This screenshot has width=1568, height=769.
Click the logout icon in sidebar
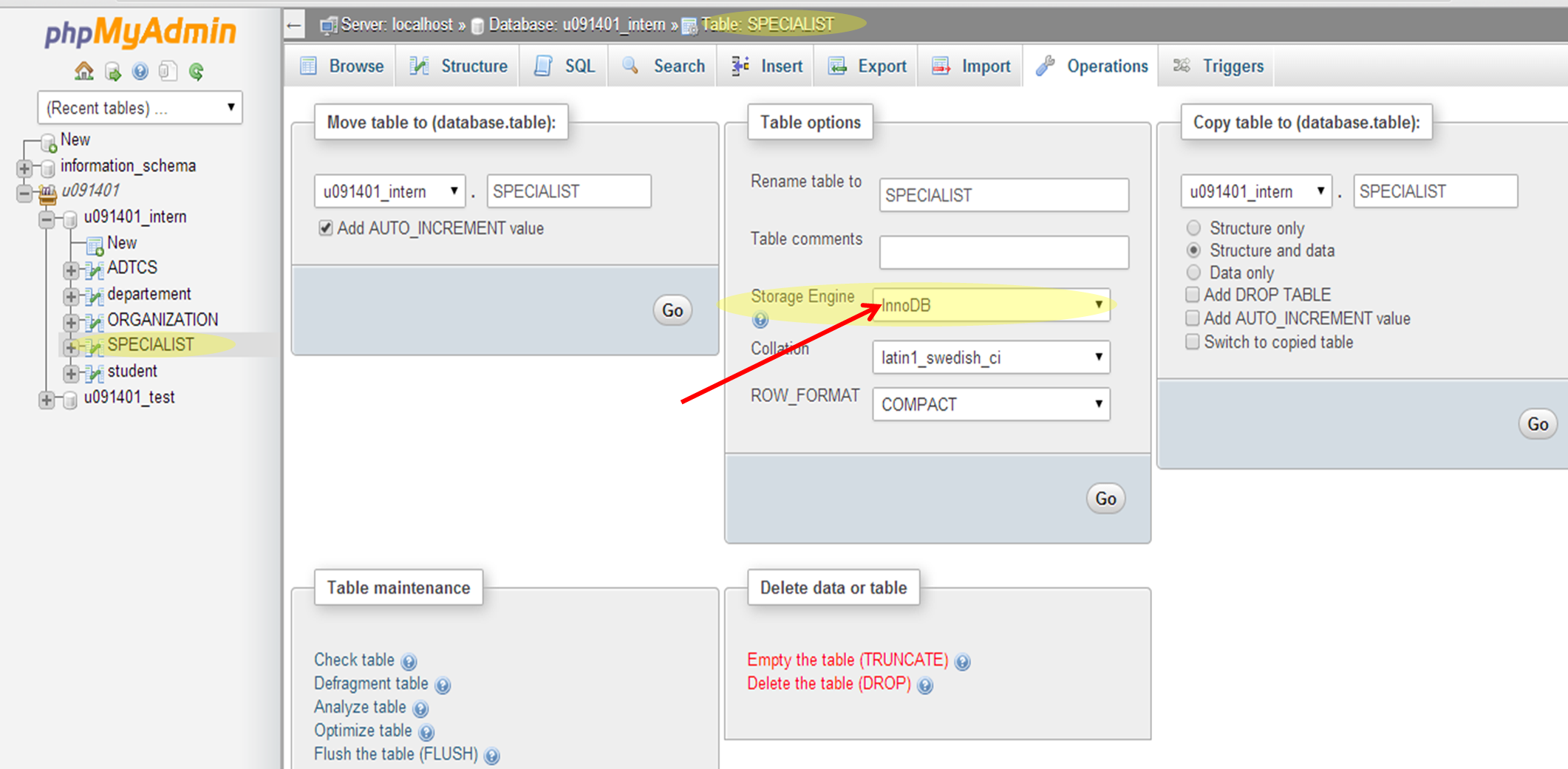coord(112,72)
